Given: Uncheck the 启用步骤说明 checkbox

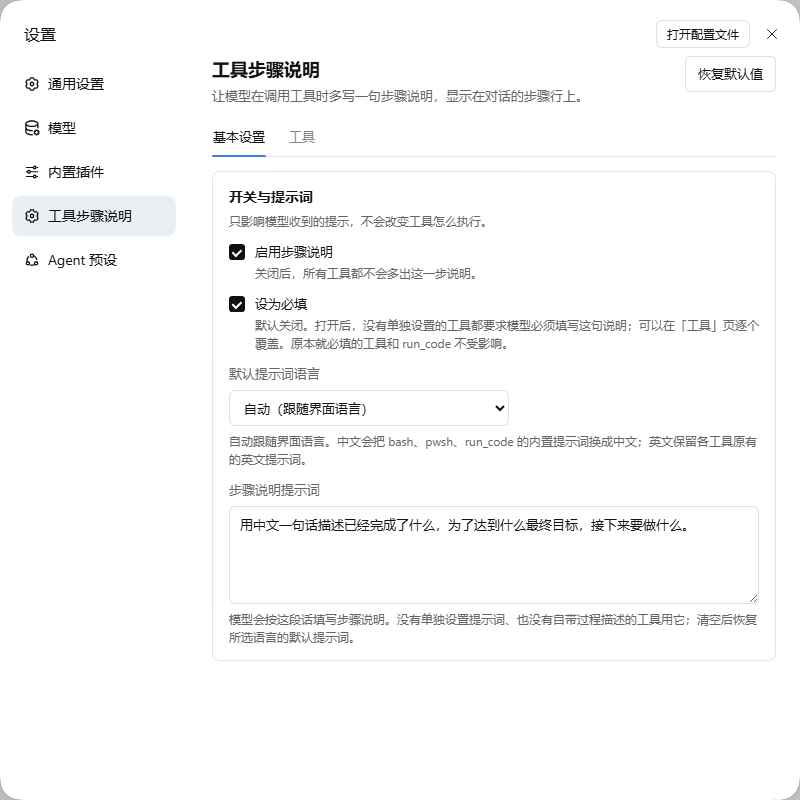Looking at the screenshot, I should coord(237,252).
